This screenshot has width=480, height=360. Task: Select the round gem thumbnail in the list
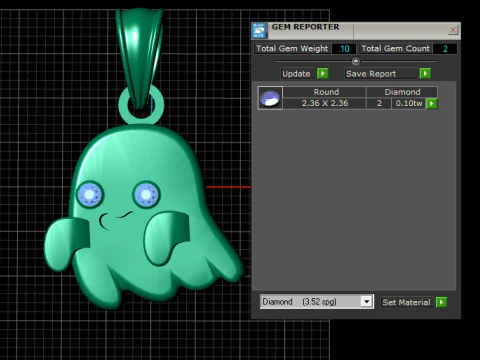click(270, 98)
